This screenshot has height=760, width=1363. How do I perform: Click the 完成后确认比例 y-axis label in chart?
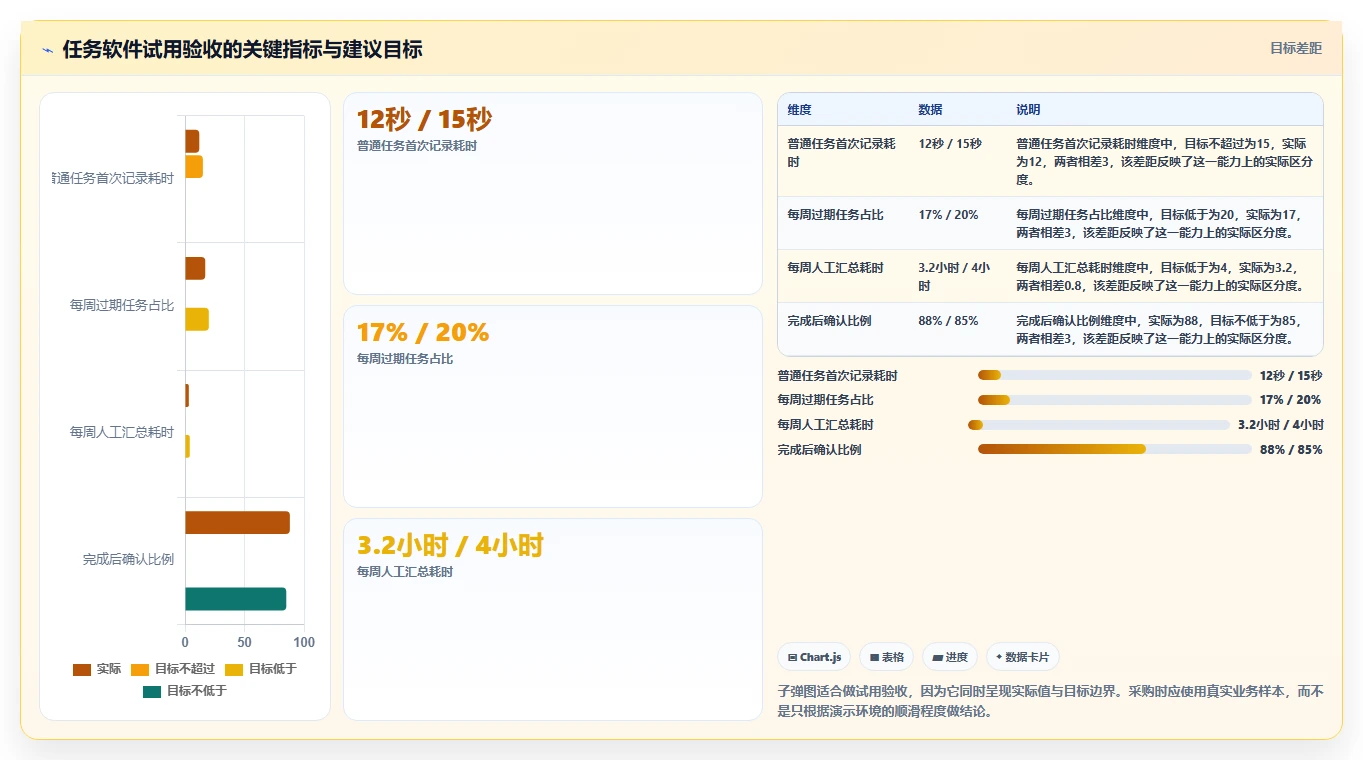[128, 559]
